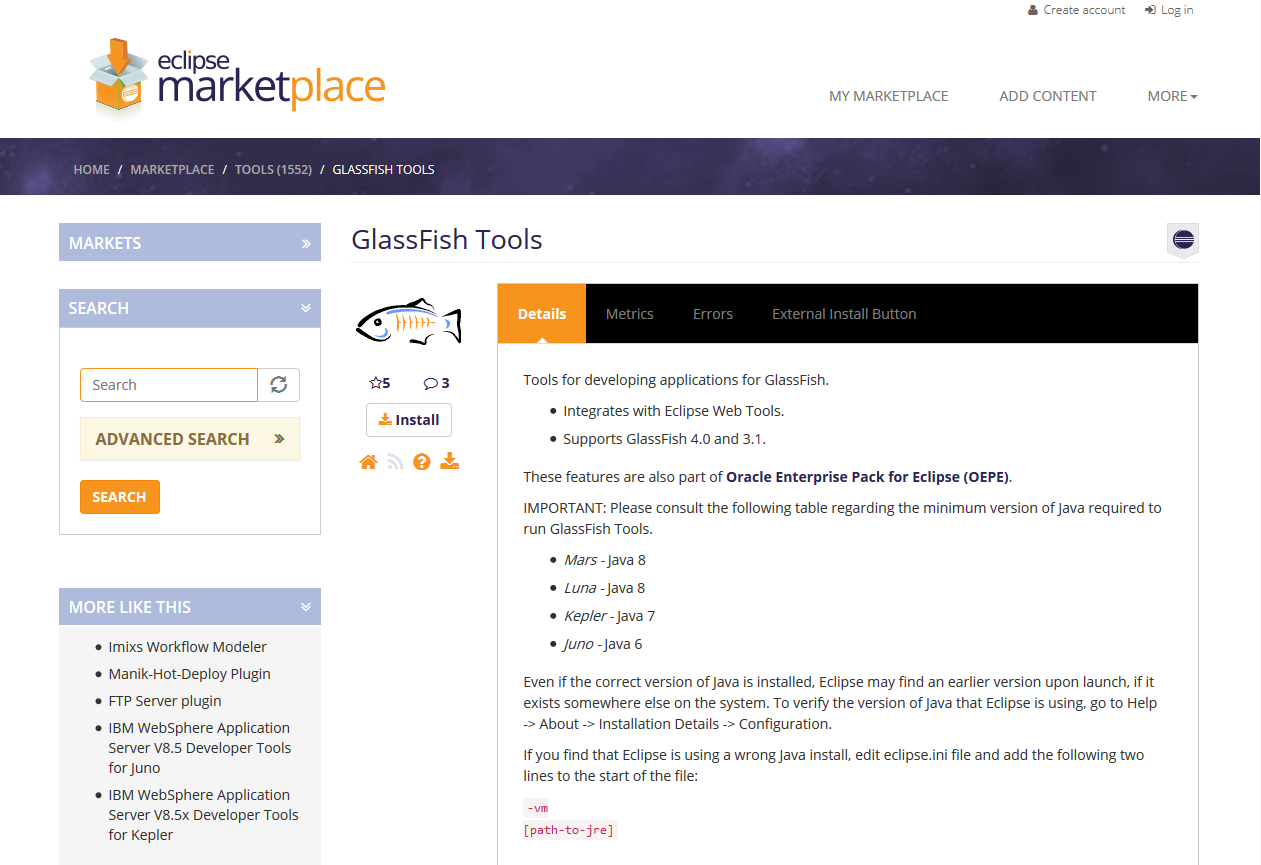
Task: Open Manik-Hot-Deploy Plugin listing
Action: pos(190,674)
